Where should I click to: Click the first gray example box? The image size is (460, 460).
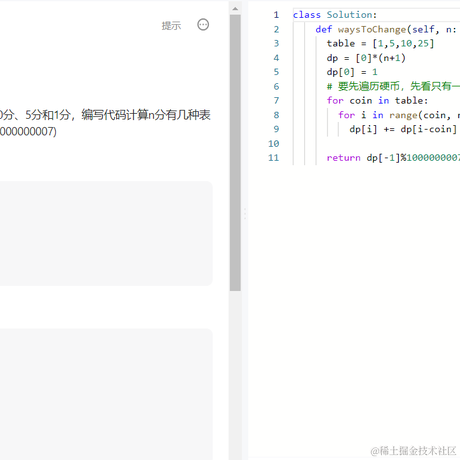pyautogui.click(x=106, y=233)
